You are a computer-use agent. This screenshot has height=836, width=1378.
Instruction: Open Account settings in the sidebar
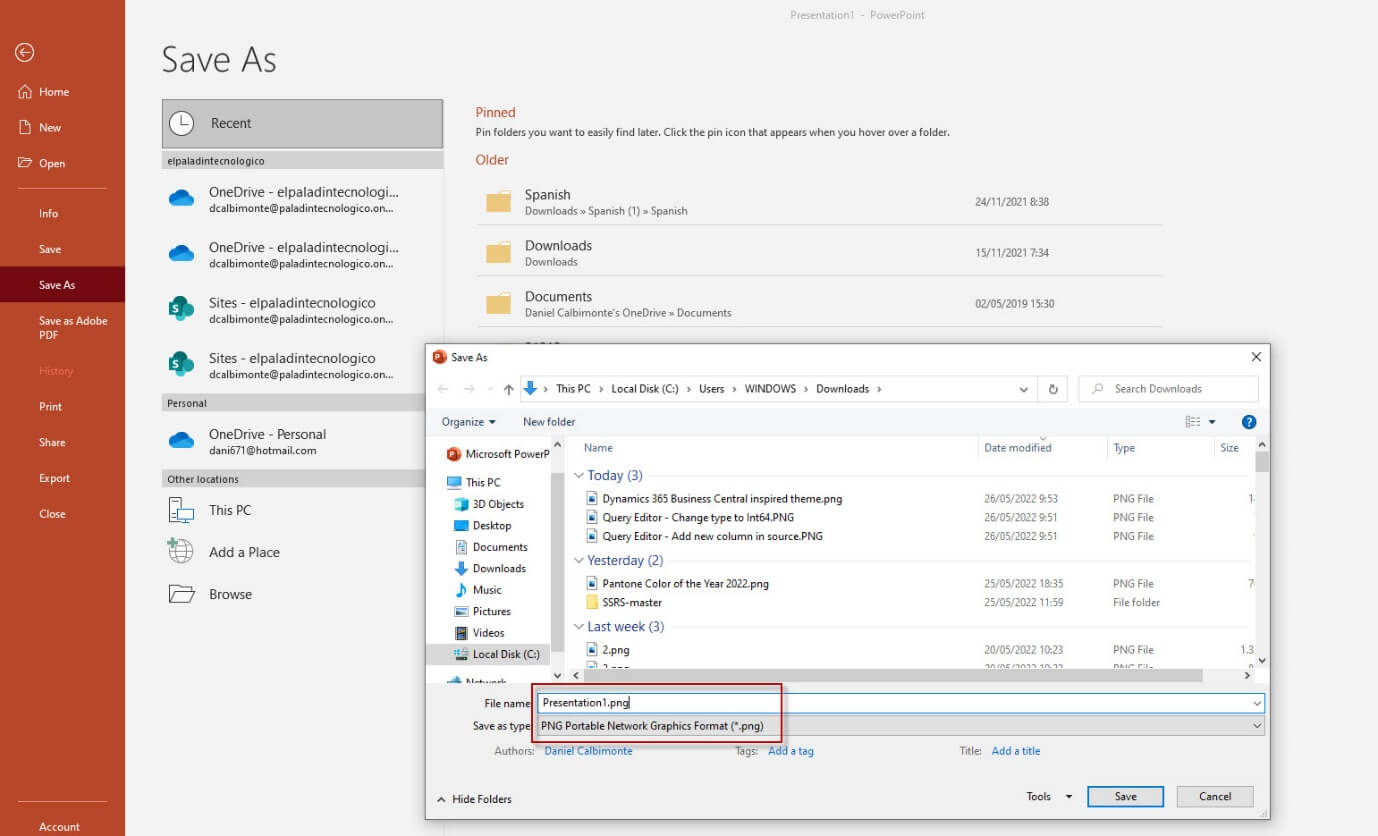coord(59,827)
